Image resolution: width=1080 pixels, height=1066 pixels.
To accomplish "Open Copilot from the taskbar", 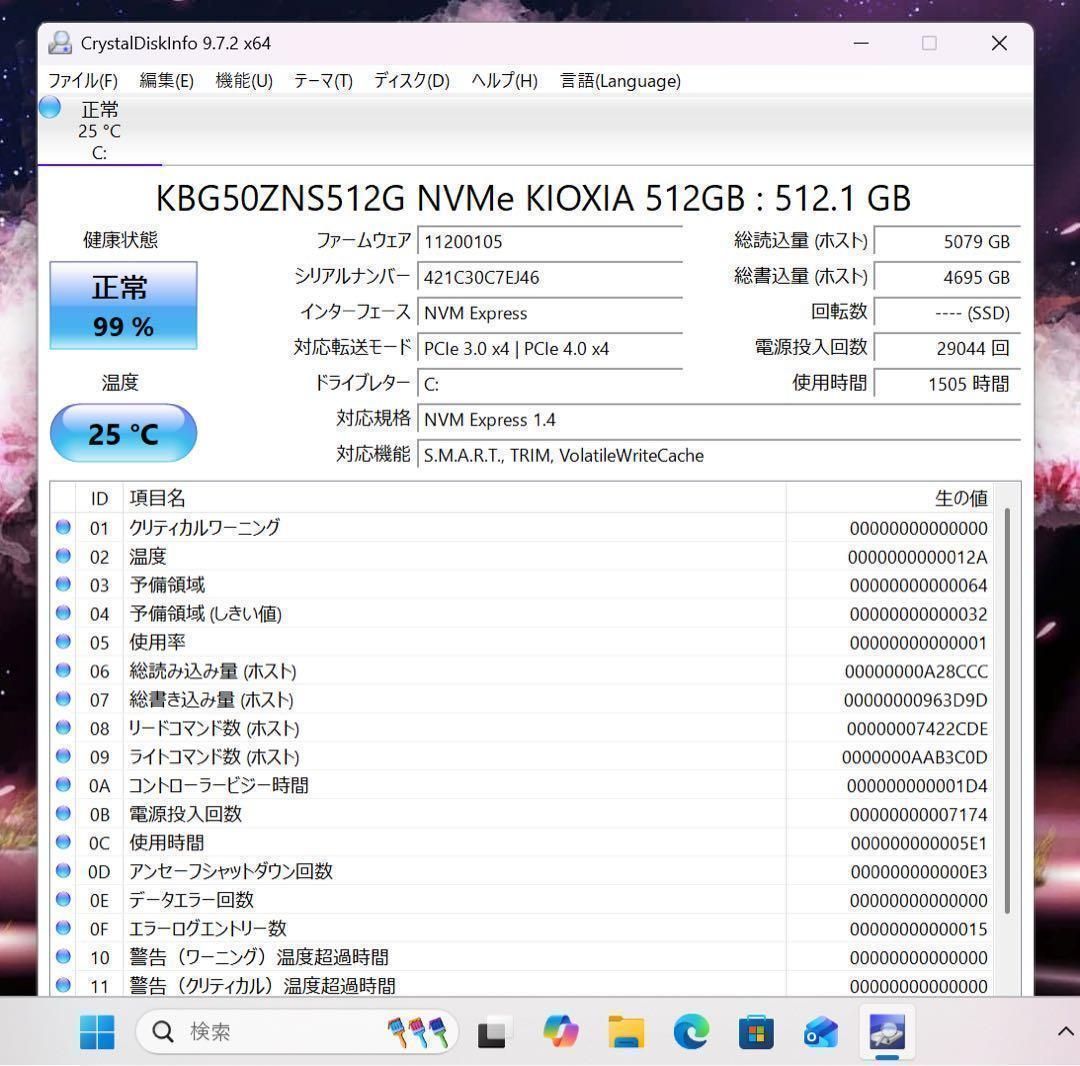I will 560,1031.
